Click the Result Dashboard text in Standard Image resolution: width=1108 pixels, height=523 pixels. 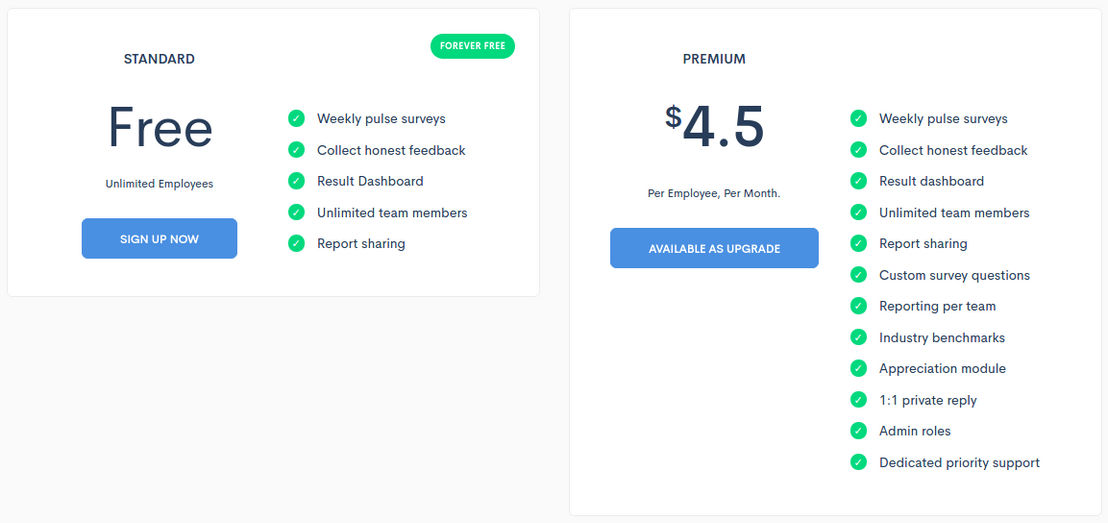[370, 181]
